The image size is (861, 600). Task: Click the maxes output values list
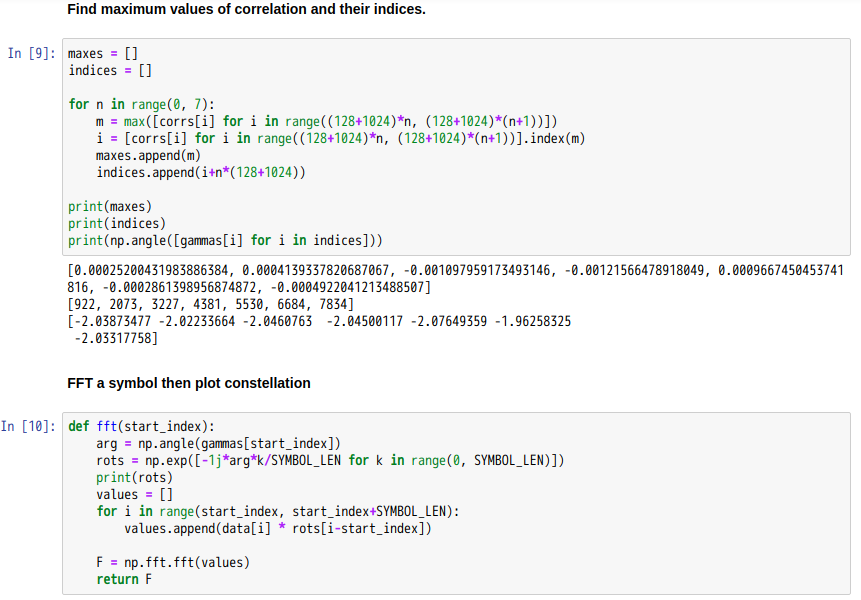[455, 279]
